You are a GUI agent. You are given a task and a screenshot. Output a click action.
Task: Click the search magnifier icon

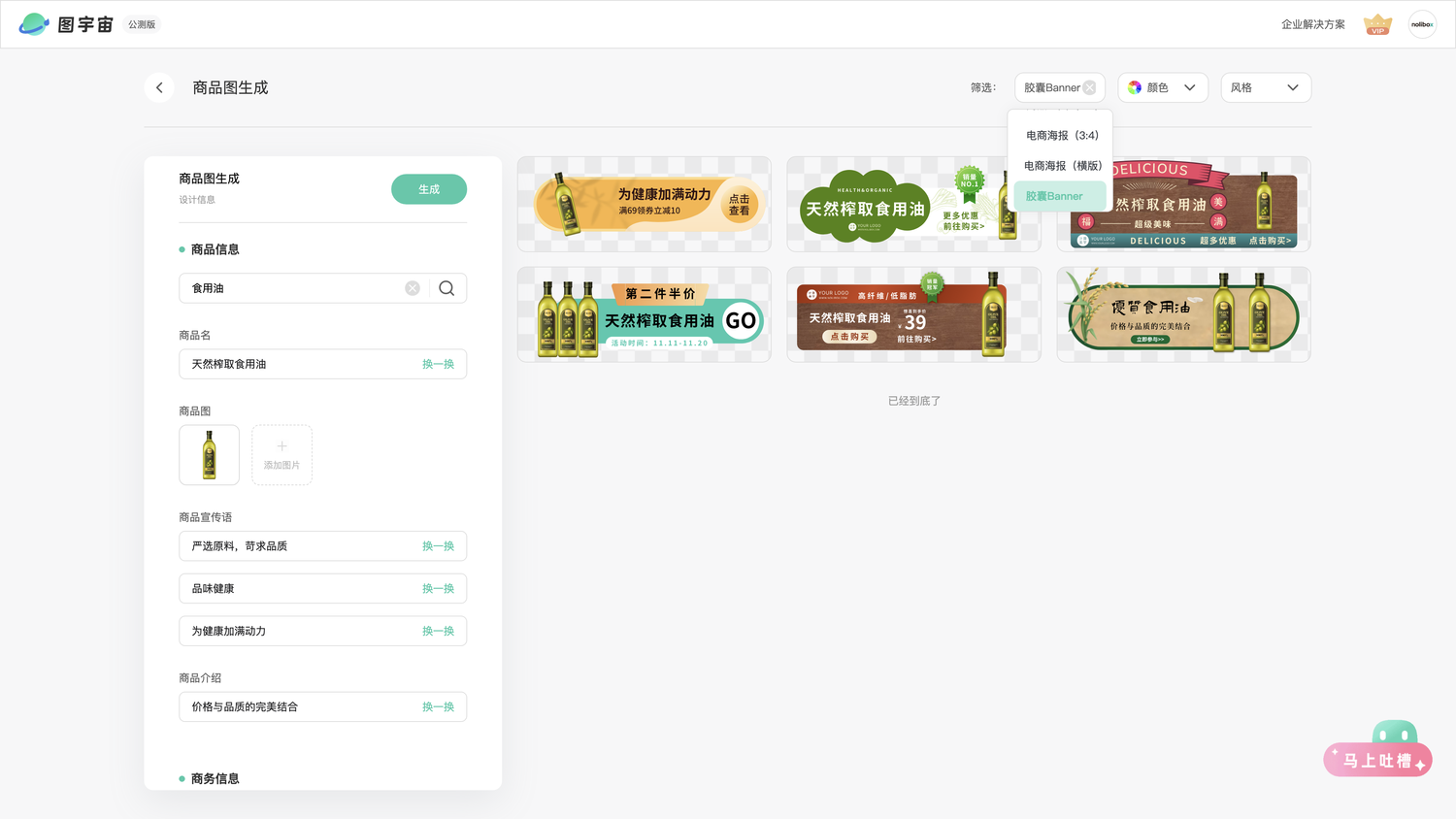pos(447,288)
